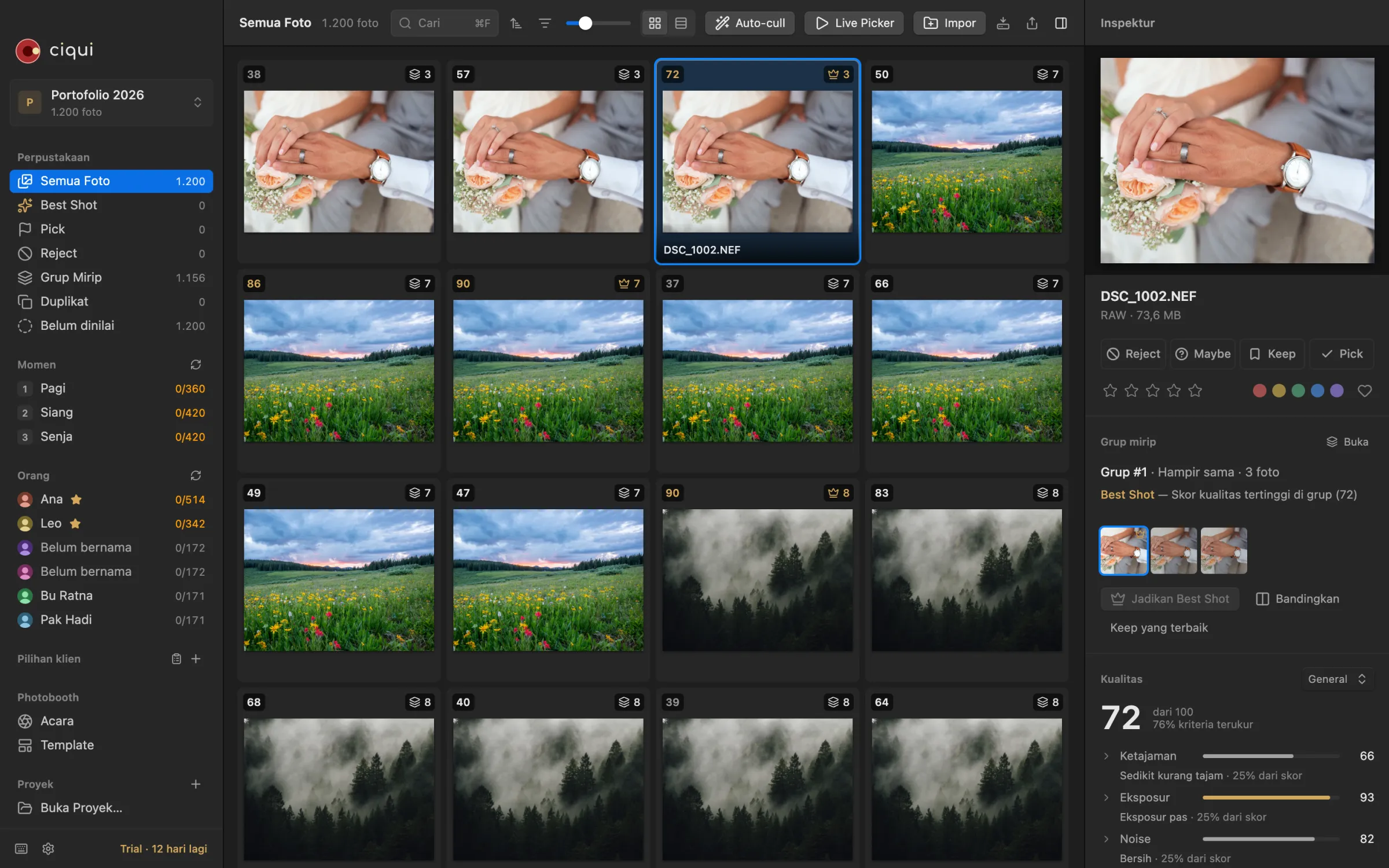This screenshot has height=868, width=1389.
Task: Refresh the Momen section
Action: [x=196, y=365]
